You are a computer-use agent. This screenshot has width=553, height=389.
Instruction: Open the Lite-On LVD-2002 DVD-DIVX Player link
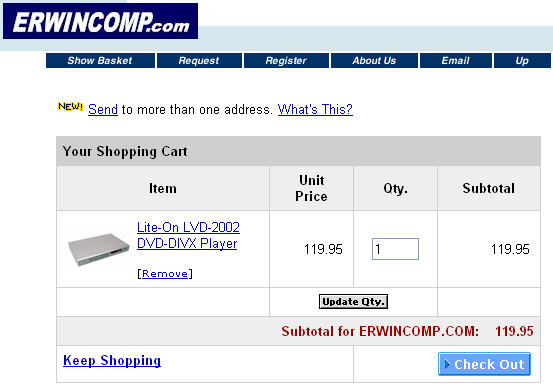pos(188,235)
